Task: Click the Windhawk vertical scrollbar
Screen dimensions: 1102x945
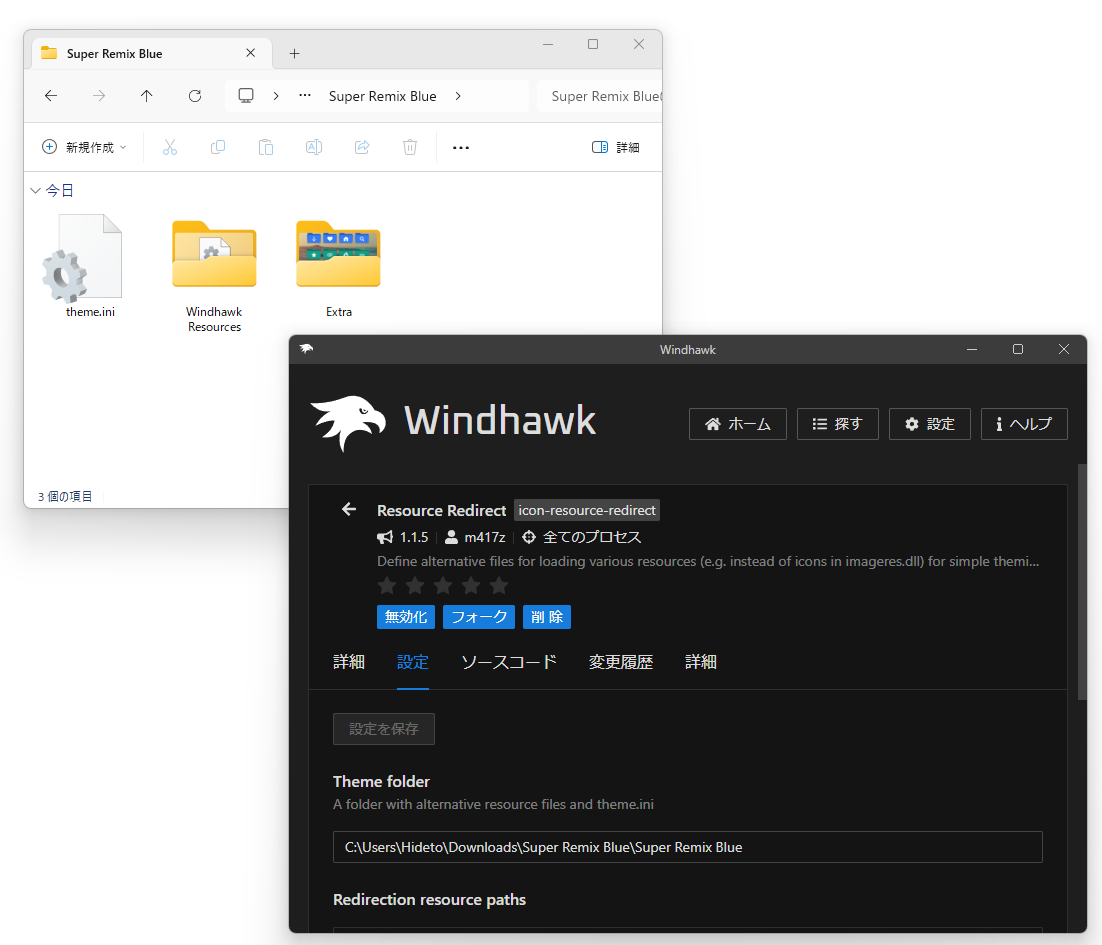Action: coord(1082,582)
